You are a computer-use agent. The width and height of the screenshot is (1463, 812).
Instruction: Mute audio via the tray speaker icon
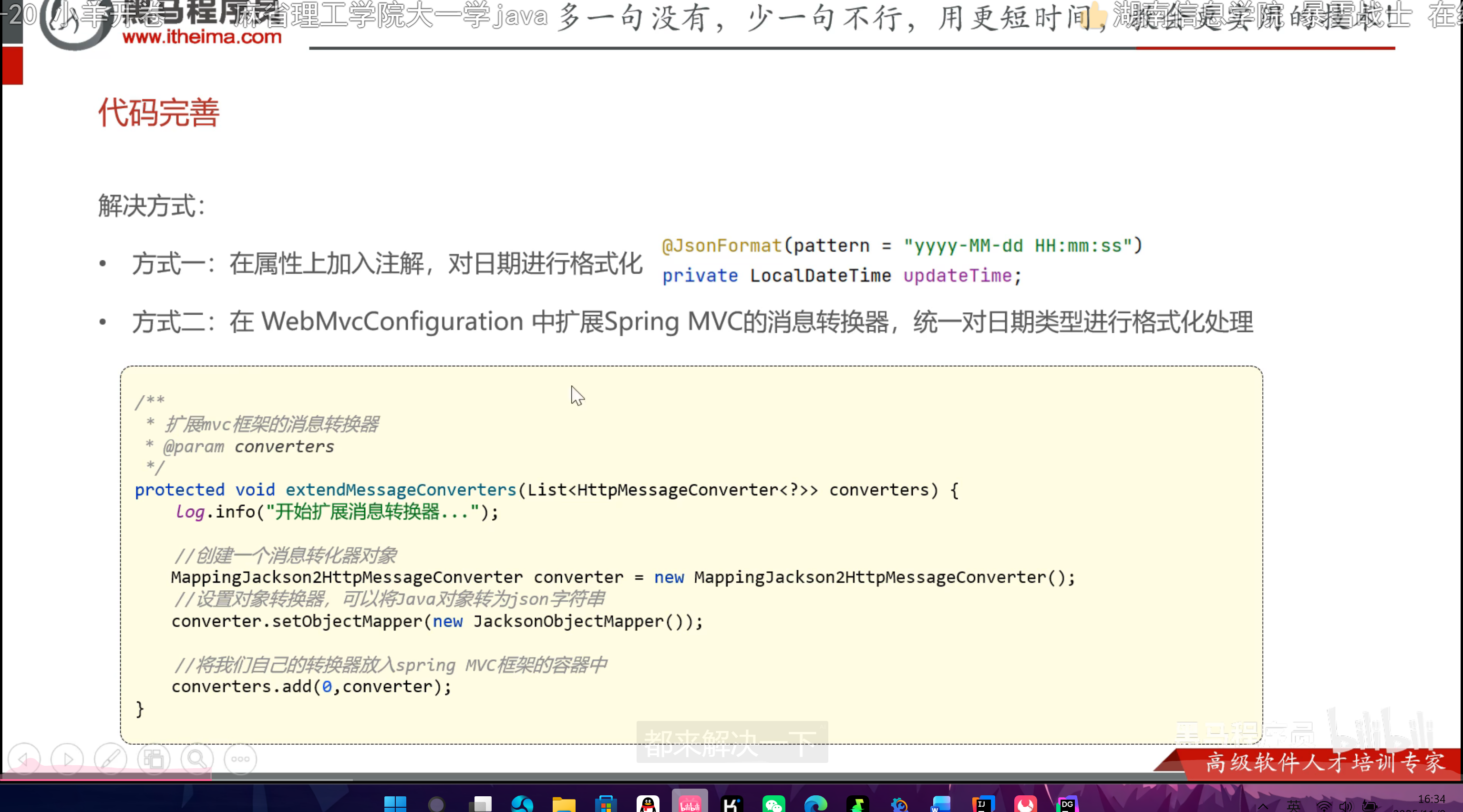click(x=1347, y=807)
